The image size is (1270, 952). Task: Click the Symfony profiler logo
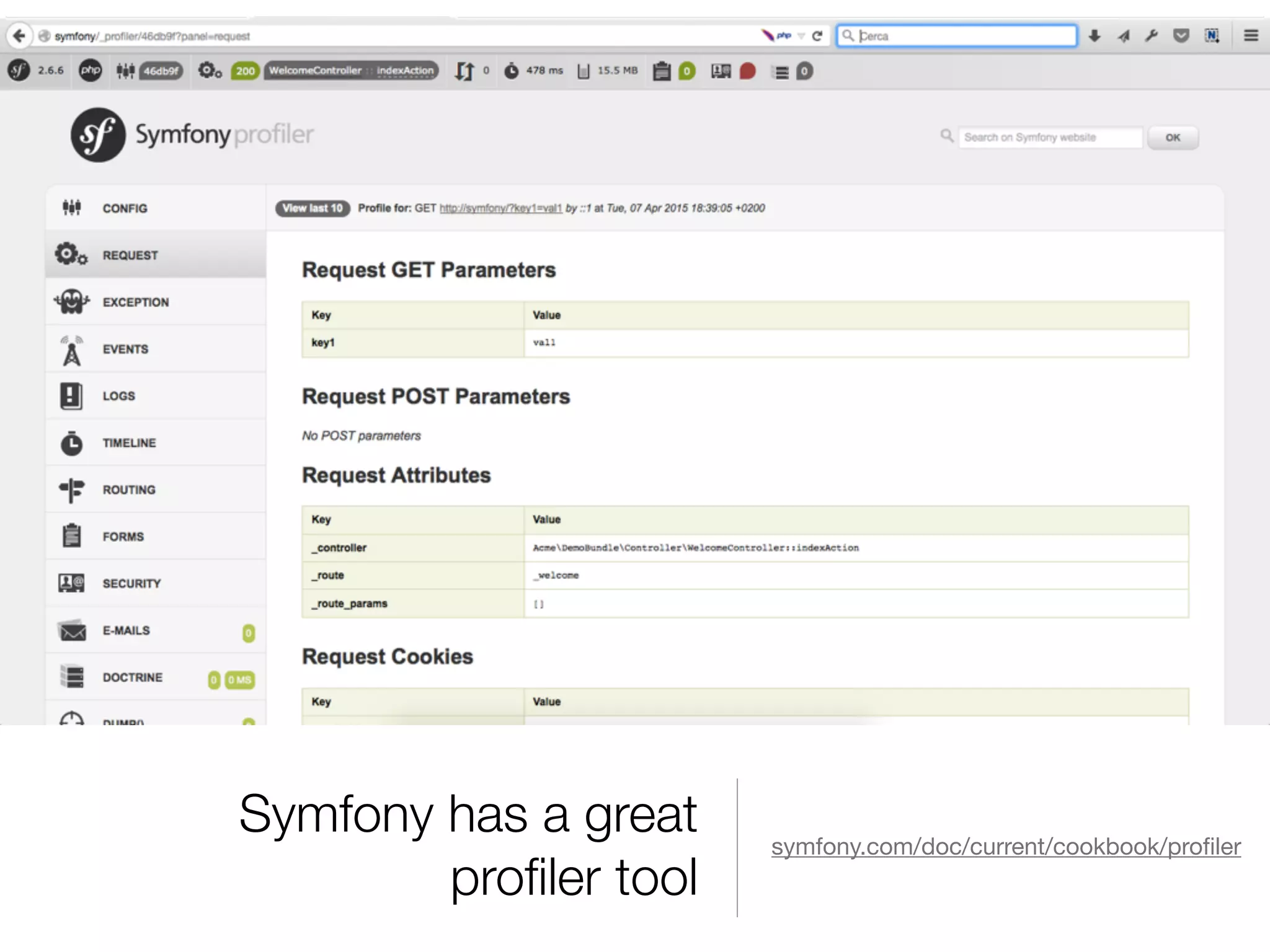point(192,135)
